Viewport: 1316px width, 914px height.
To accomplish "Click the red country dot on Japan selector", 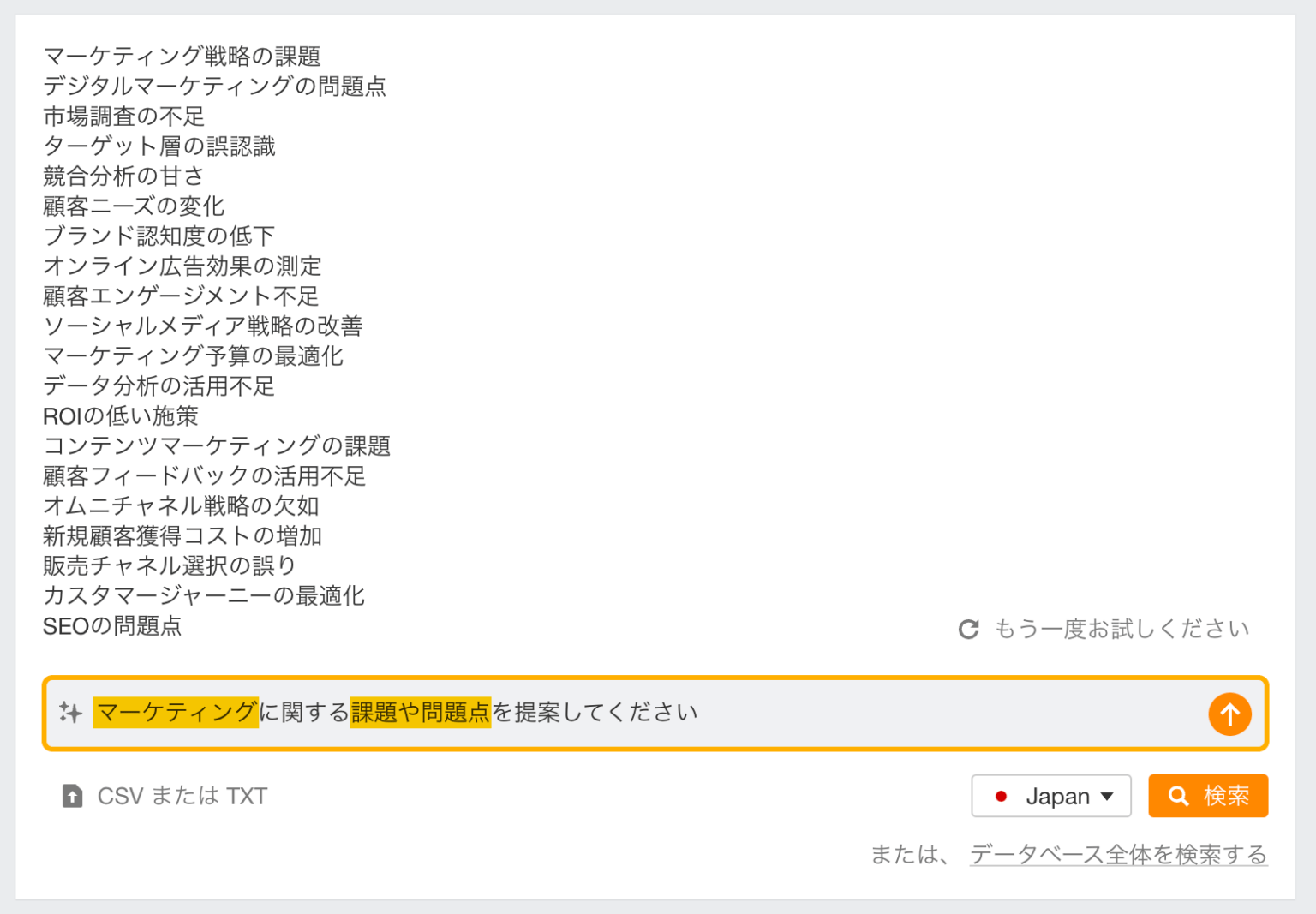I will [x=1002, y=796].
